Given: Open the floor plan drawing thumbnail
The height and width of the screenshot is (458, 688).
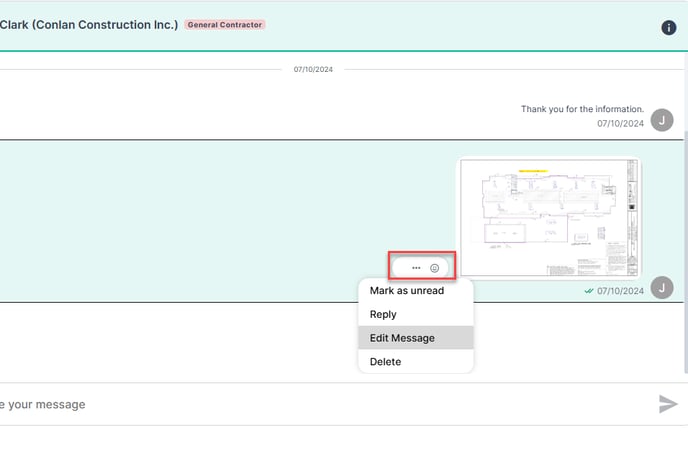Looking at the screenshot, I should click(548, 218).
